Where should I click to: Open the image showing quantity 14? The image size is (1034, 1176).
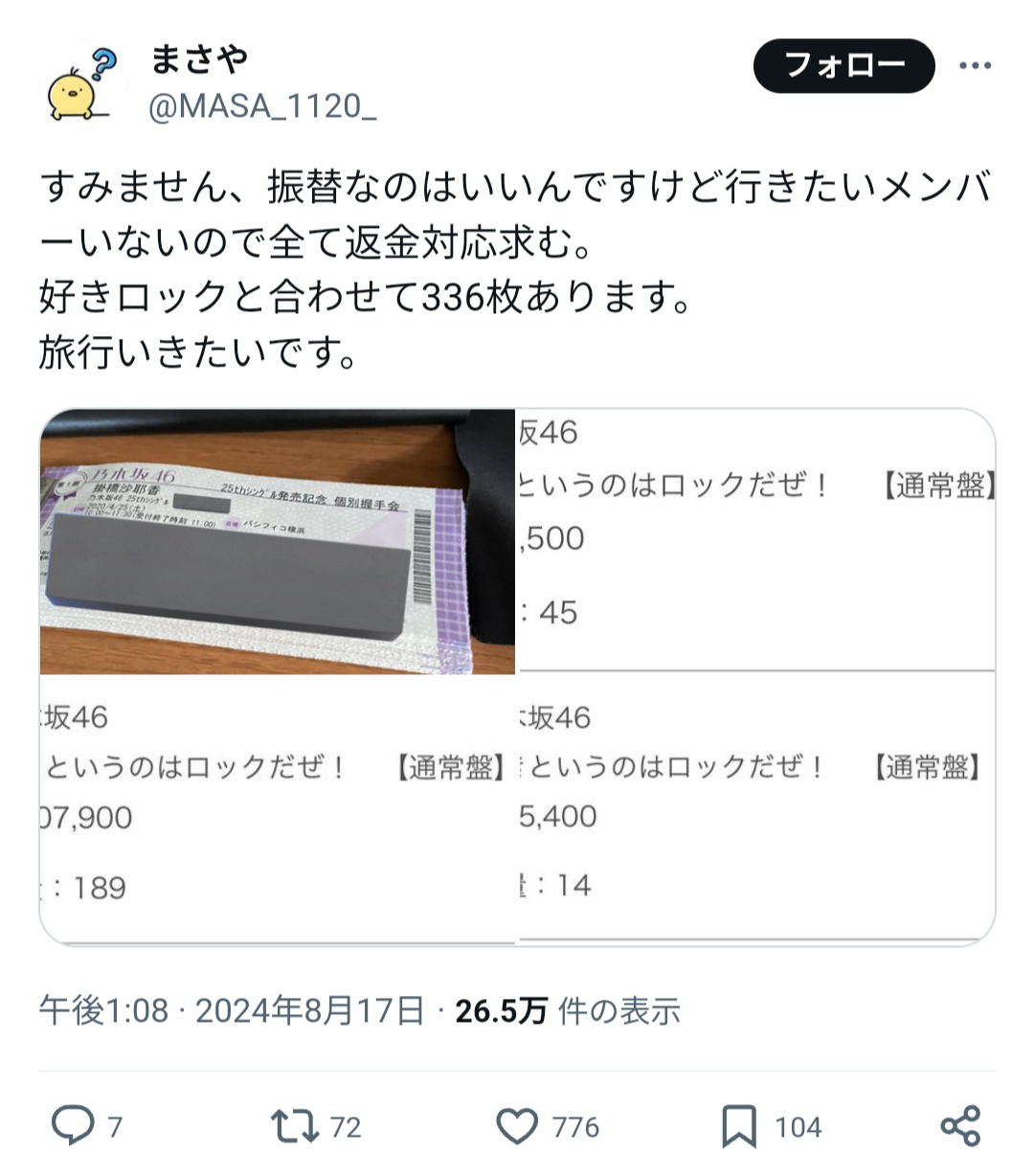[756, 809]
